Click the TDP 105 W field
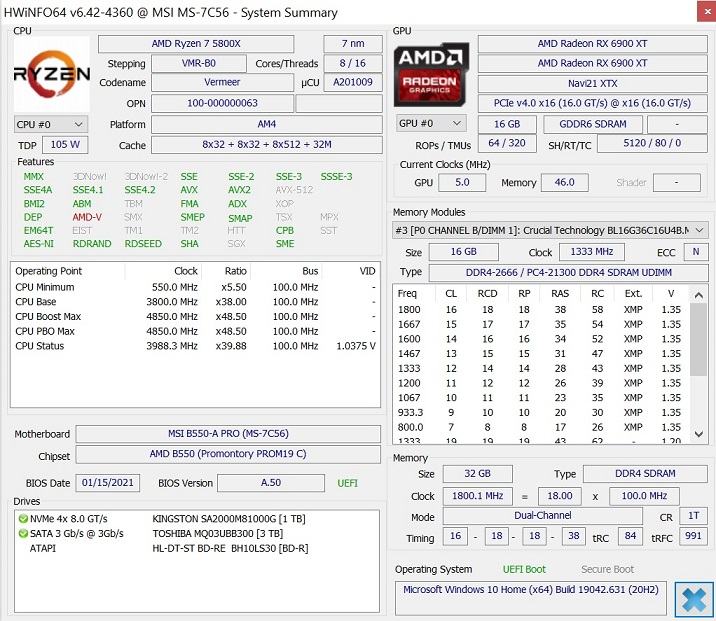Viewport: 716px width, 621px height. pyautogui.click(x=65, y=145)
